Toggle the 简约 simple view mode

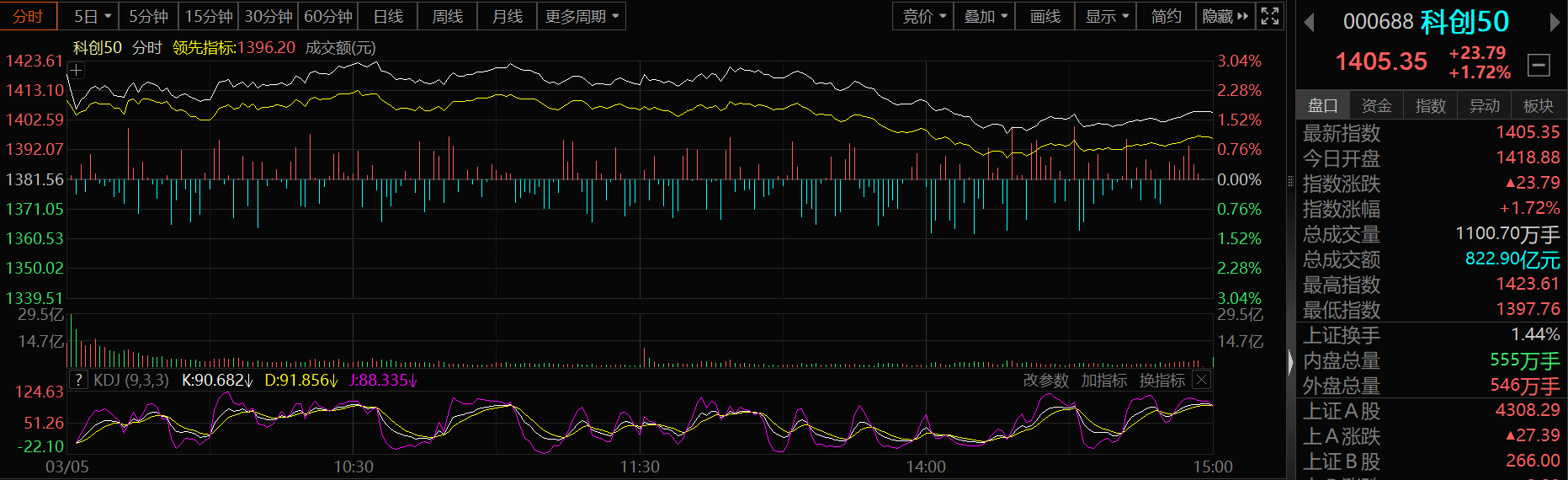[x=1166, y=16]
